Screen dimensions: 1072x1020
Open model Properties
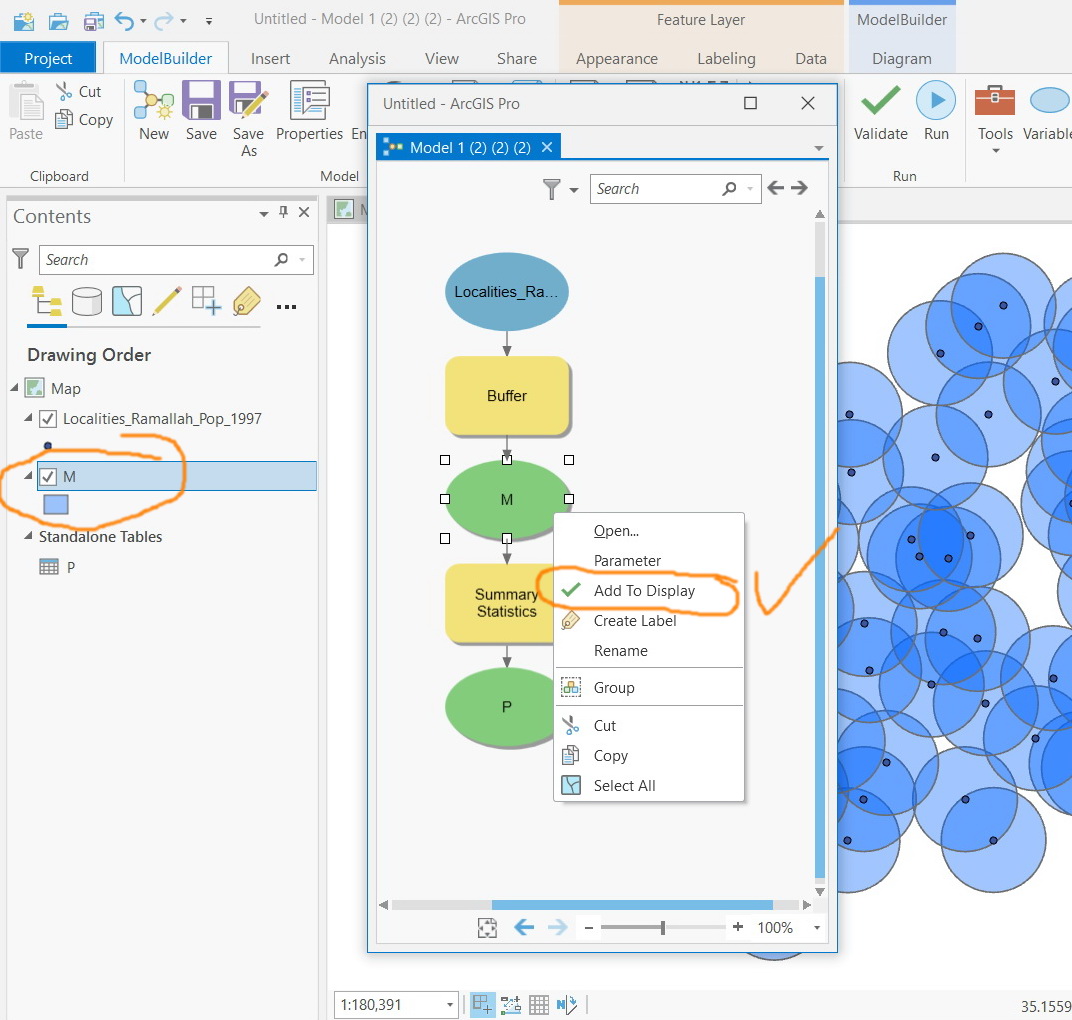309,111
